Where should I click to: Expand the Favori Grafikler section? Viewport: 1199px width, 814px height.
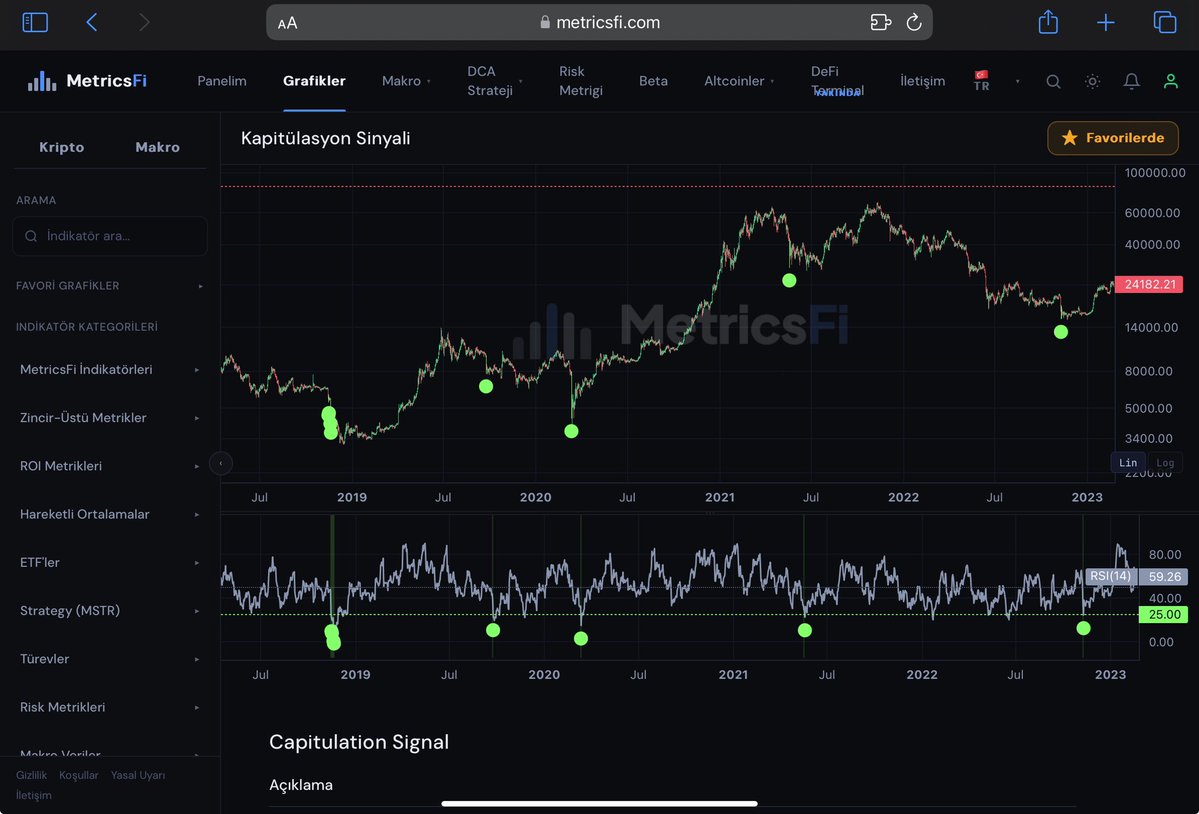109,286
